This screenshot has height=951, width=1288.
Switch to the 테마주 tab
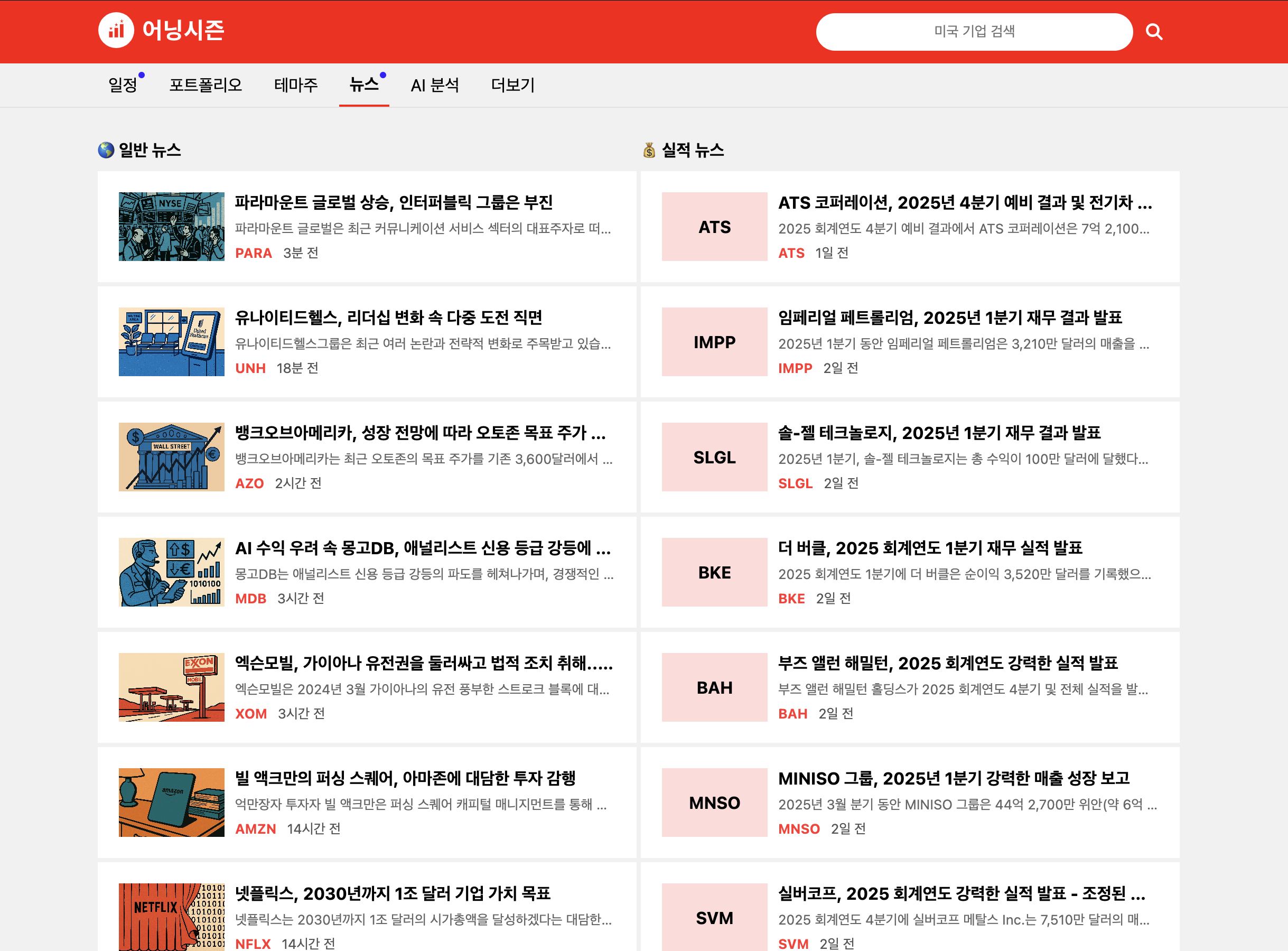pos(296,85)
